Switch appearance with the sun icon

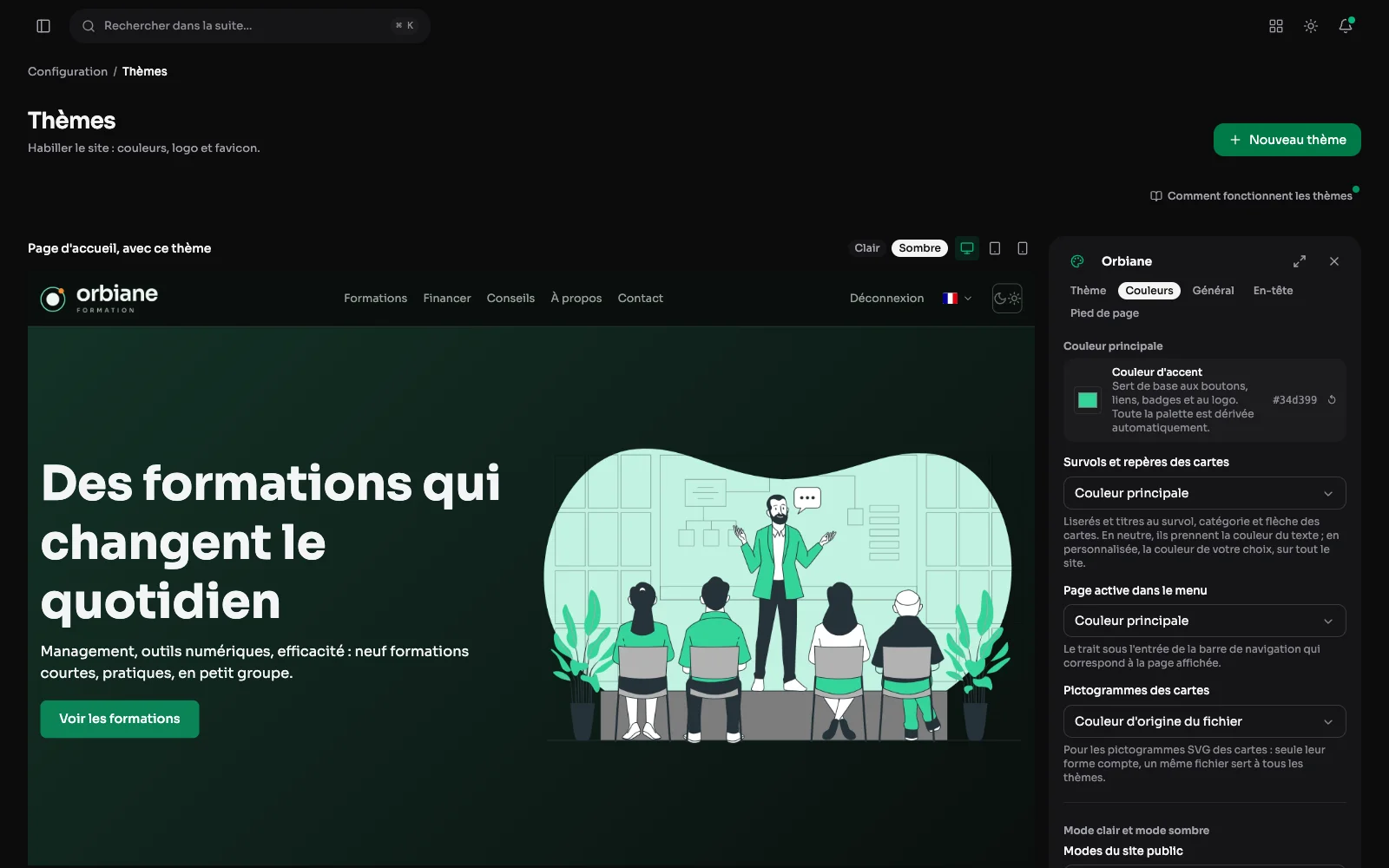1311,26
